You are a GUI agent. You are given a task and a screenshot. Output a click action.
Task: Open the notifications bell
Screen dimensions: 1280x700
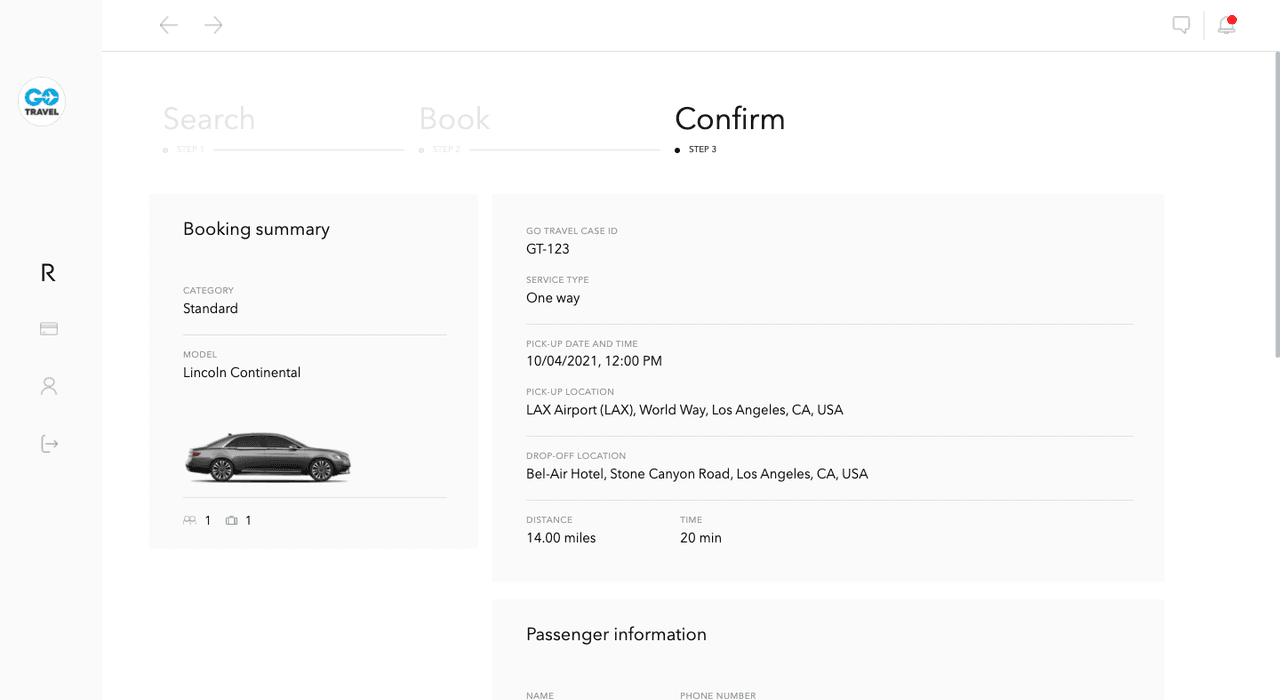[x=1226, y=25]
